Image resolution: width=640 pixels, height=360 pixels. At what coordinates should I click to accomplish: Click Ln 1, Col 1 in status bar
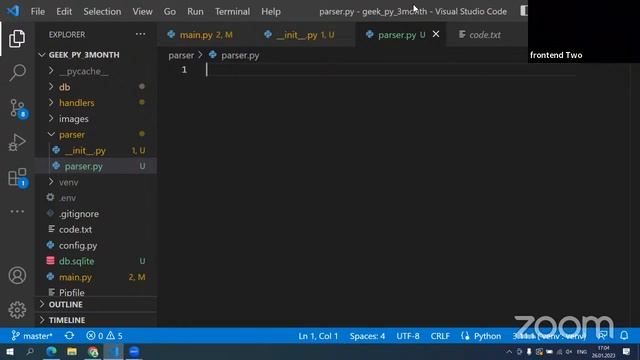[x=318, y=336]
